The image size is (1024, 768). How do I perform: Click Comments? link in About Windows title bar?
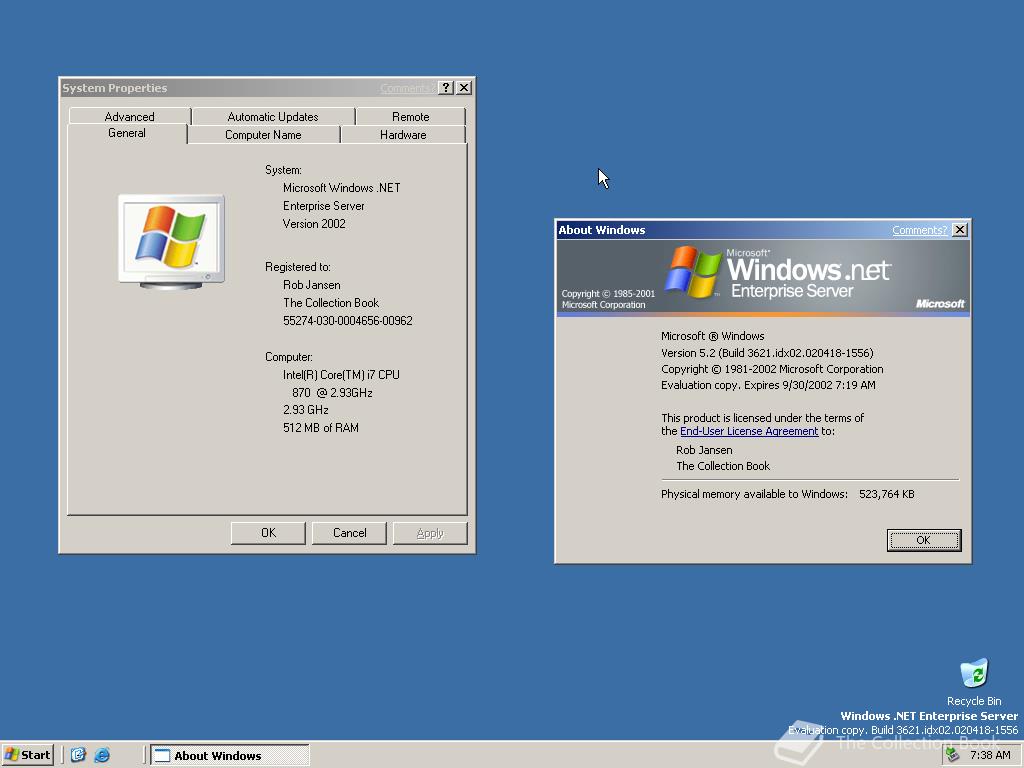point(920,230)
